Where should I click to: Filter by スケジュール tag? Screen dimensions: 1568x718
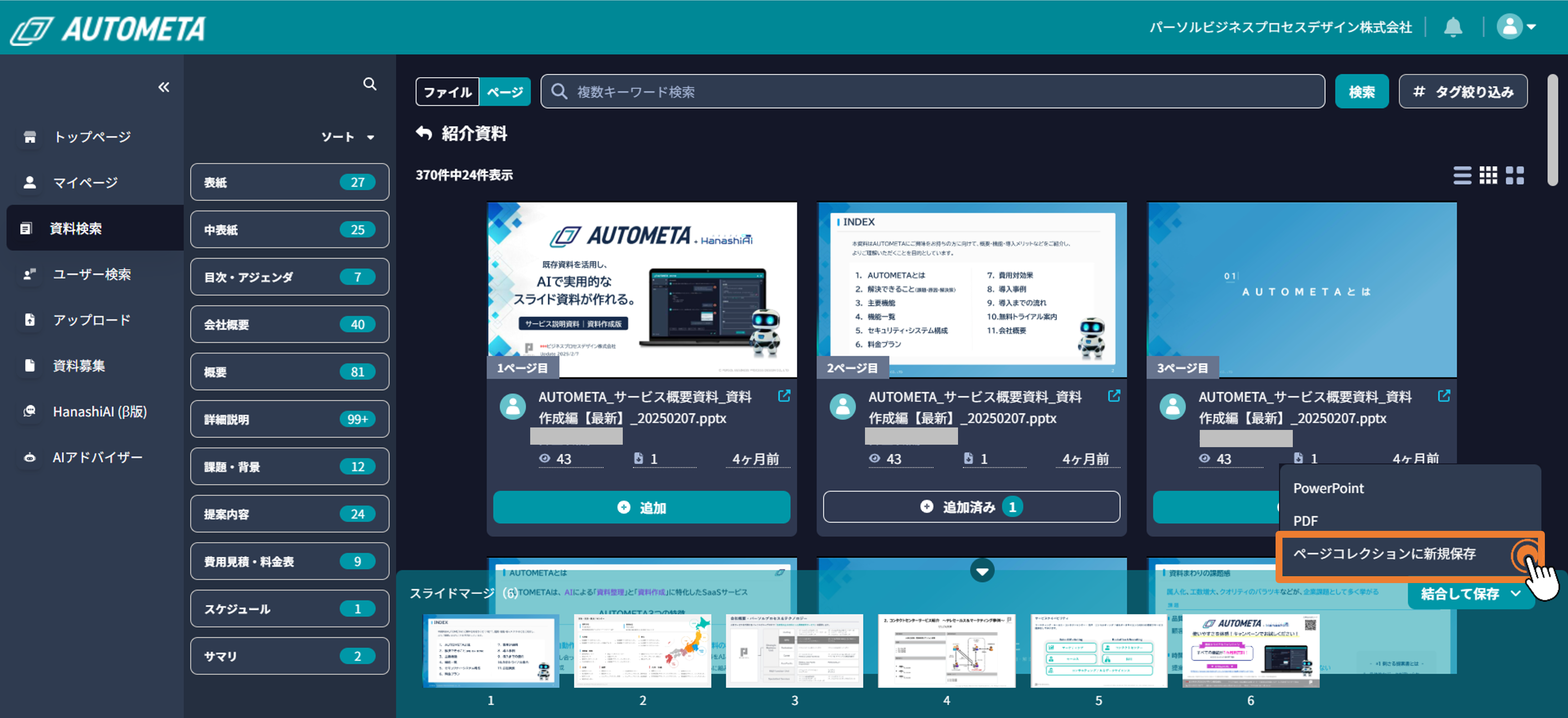tap(290, 609)
